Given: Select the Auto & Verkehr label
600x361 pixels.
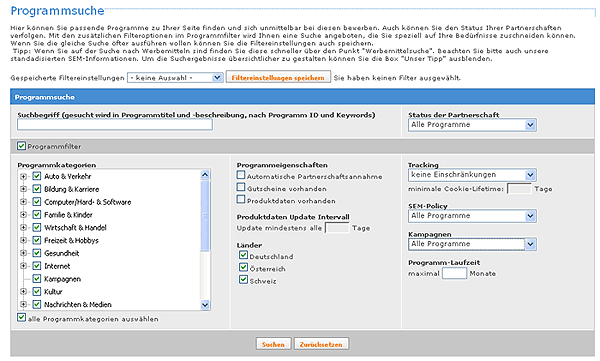Looking at the screenshot, I should [x=67, y=176].
